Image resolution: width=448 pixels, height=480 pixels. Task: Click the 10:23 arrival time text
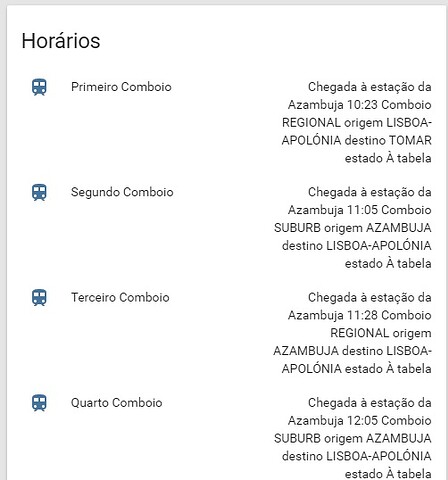click(362, 105)
